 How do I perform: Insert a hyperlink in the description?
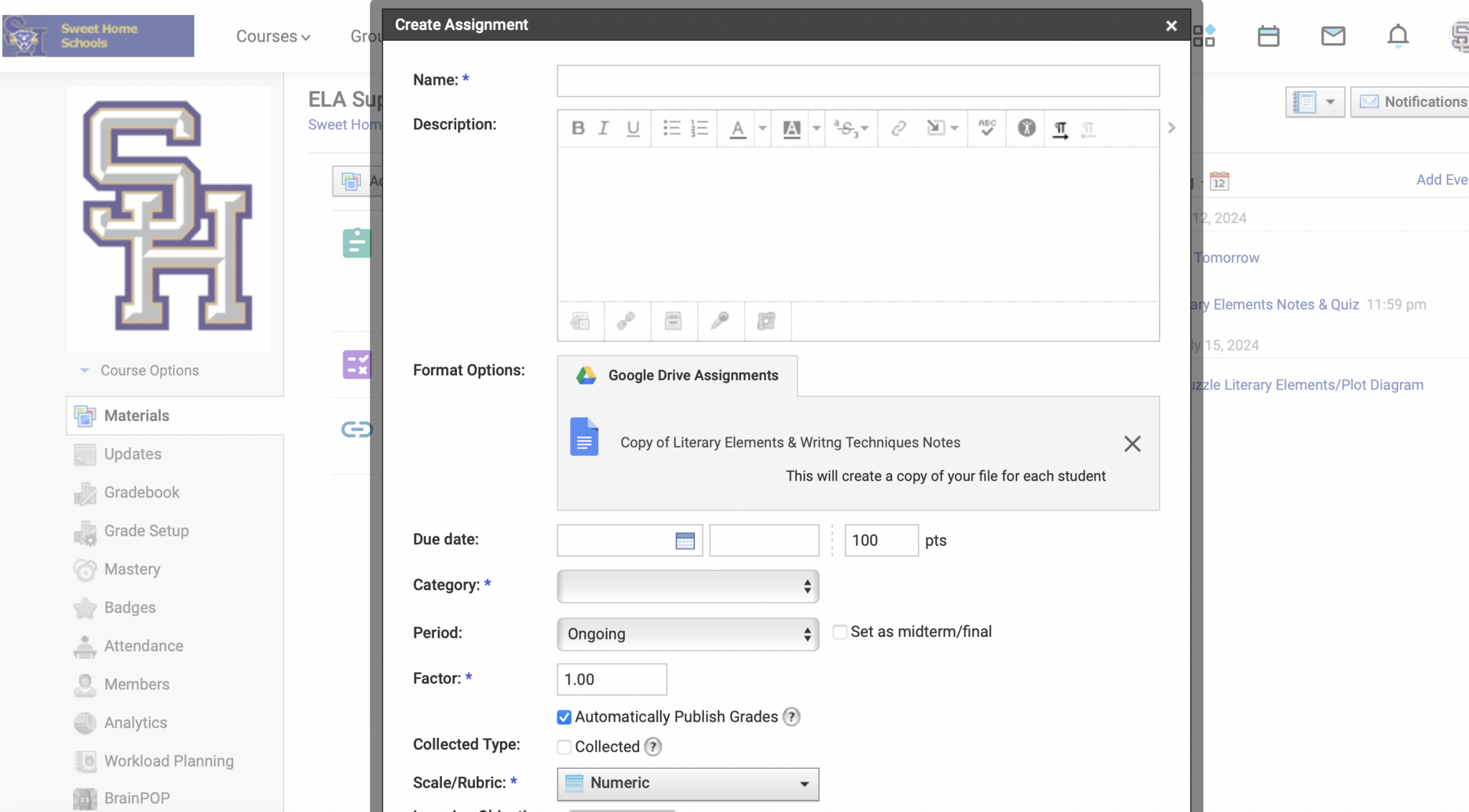(898, 128)
